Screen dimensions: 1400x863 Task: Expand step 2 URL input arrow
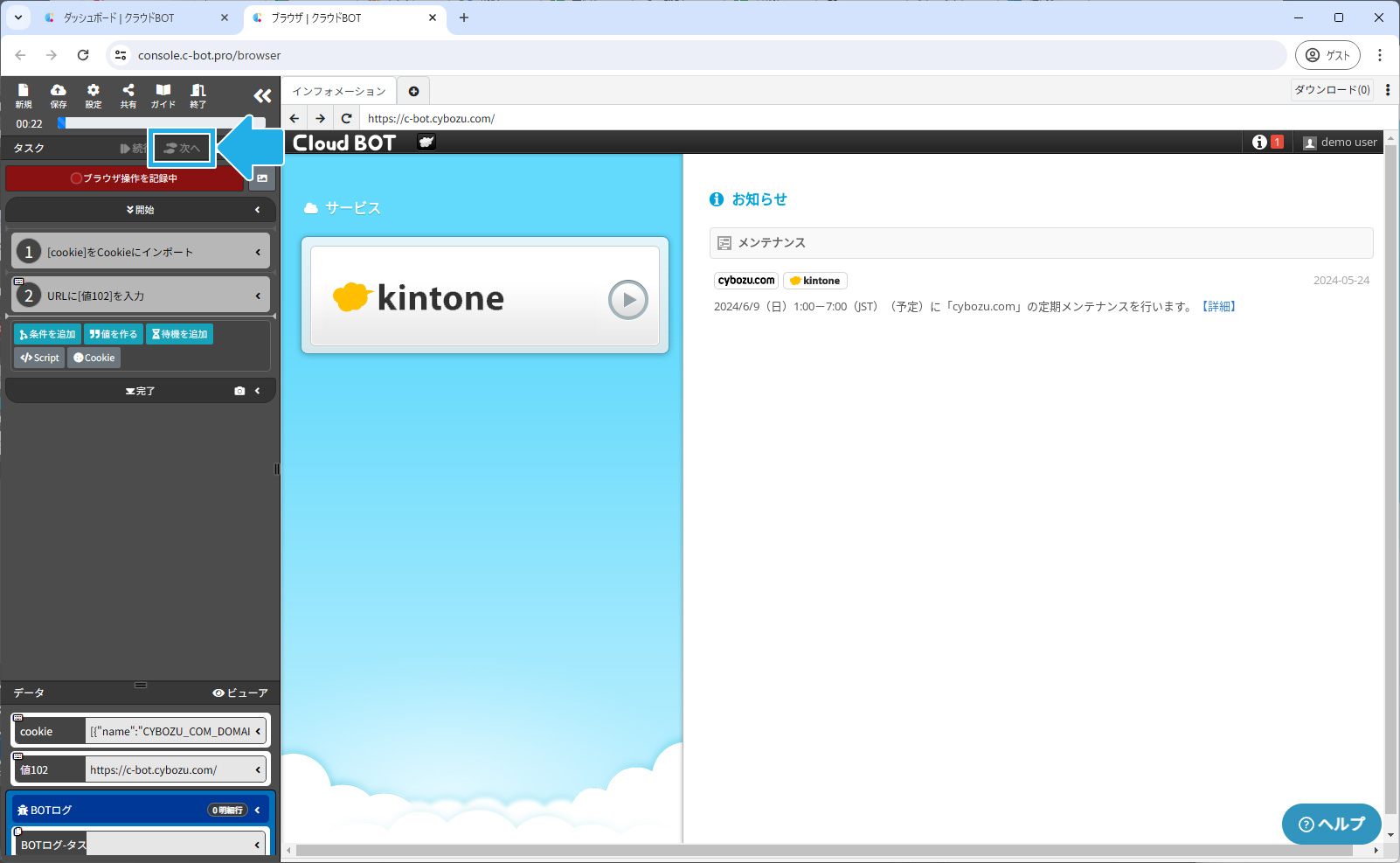coord(258,296)
